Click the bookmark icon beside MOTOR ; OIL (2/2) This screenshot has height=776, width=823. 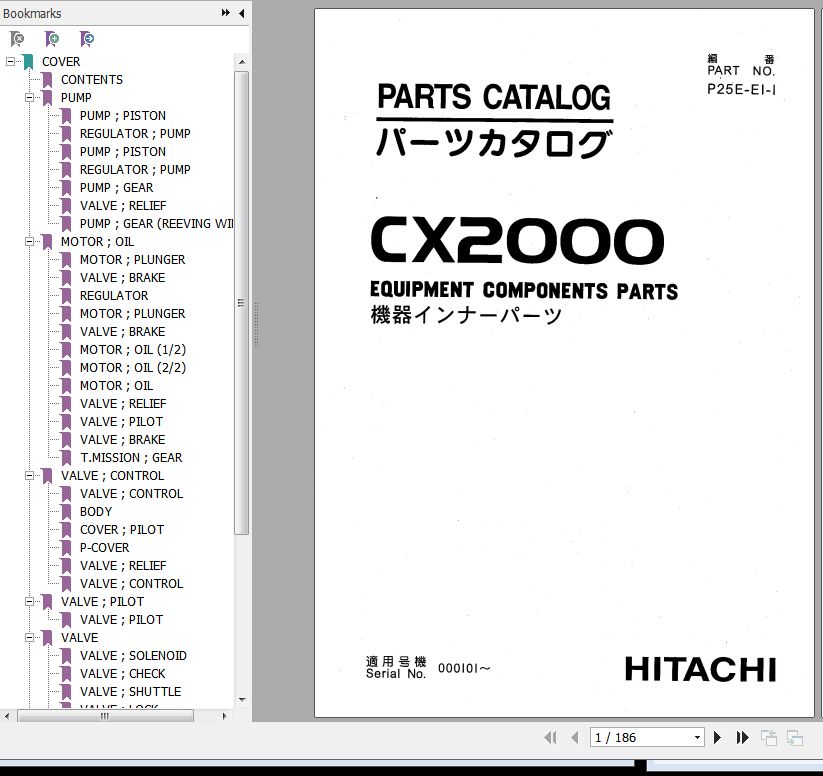(x=66, y=368)
